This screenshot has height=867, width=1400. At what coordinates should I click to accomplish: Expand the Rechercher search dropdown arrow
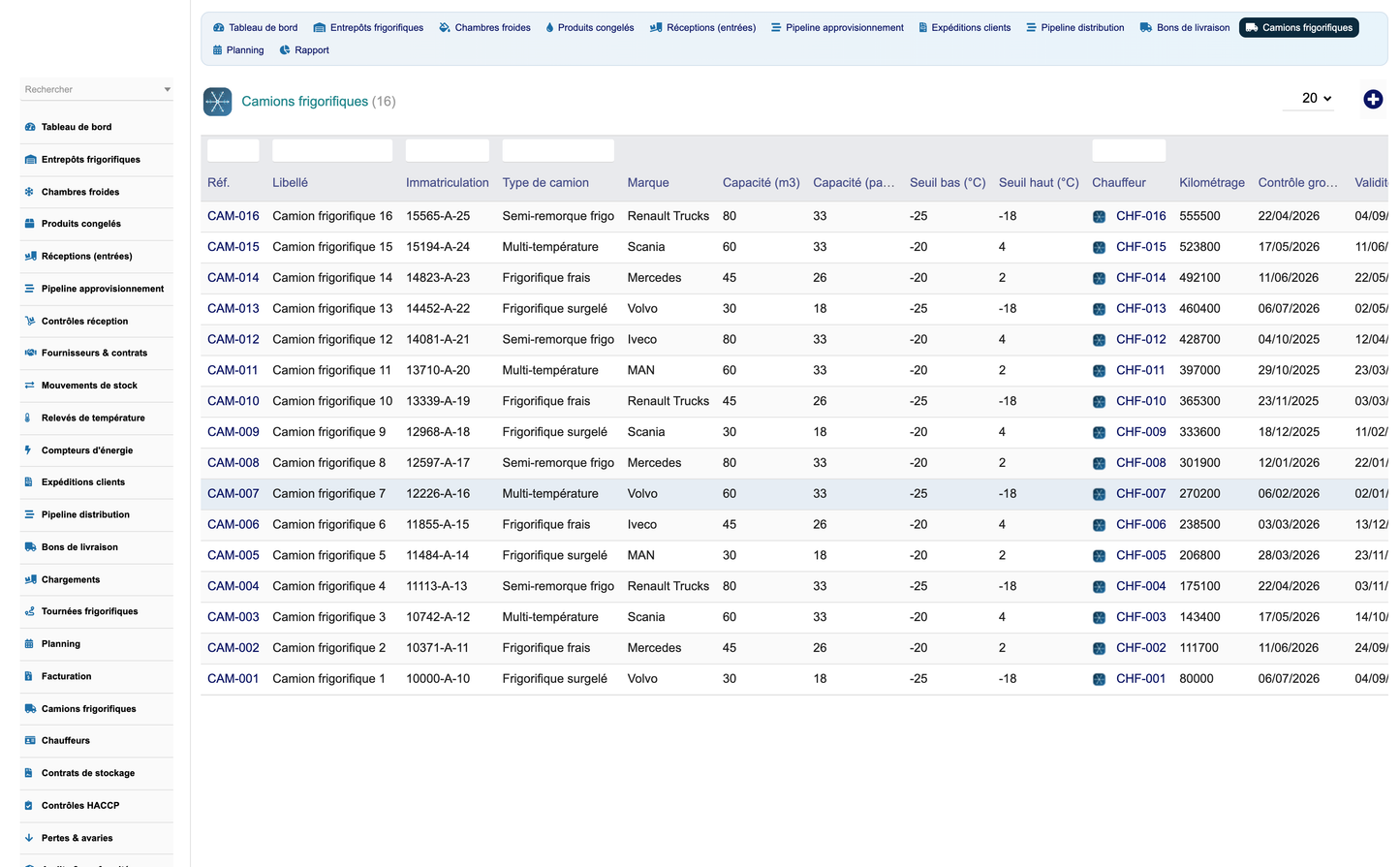[x=168, y=89]
